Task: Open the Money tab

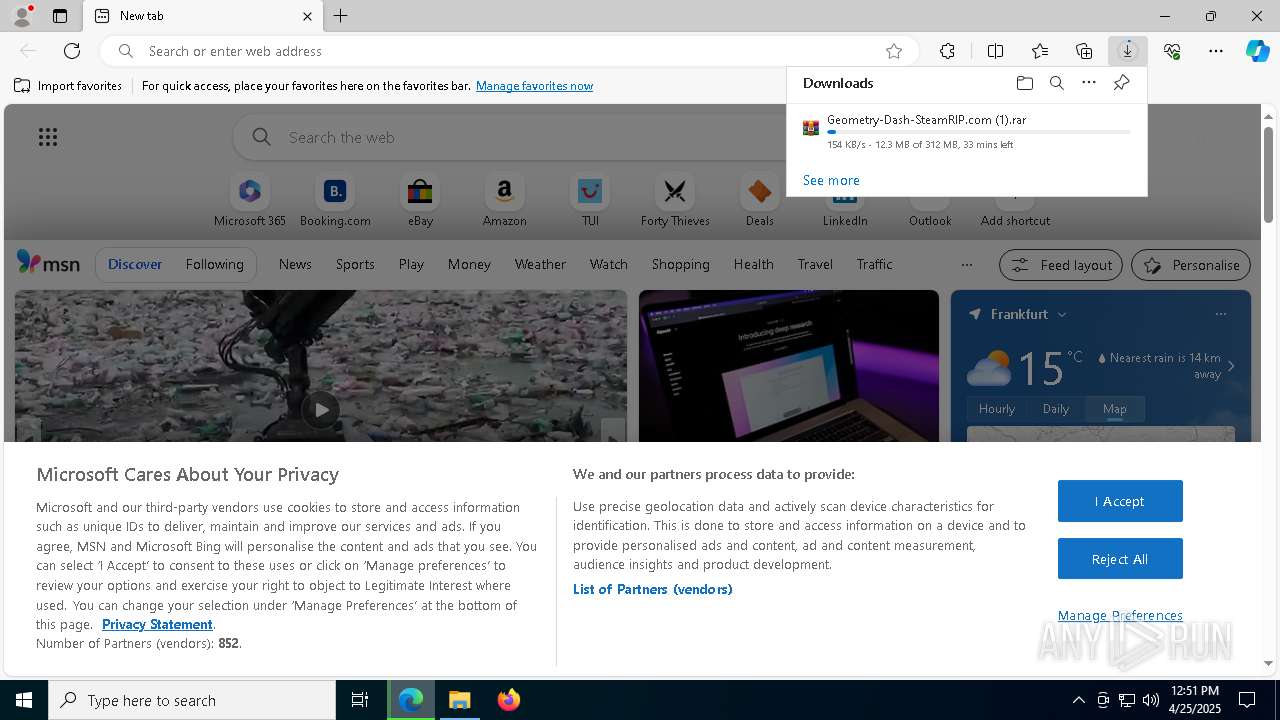Action: click(469, 264)
